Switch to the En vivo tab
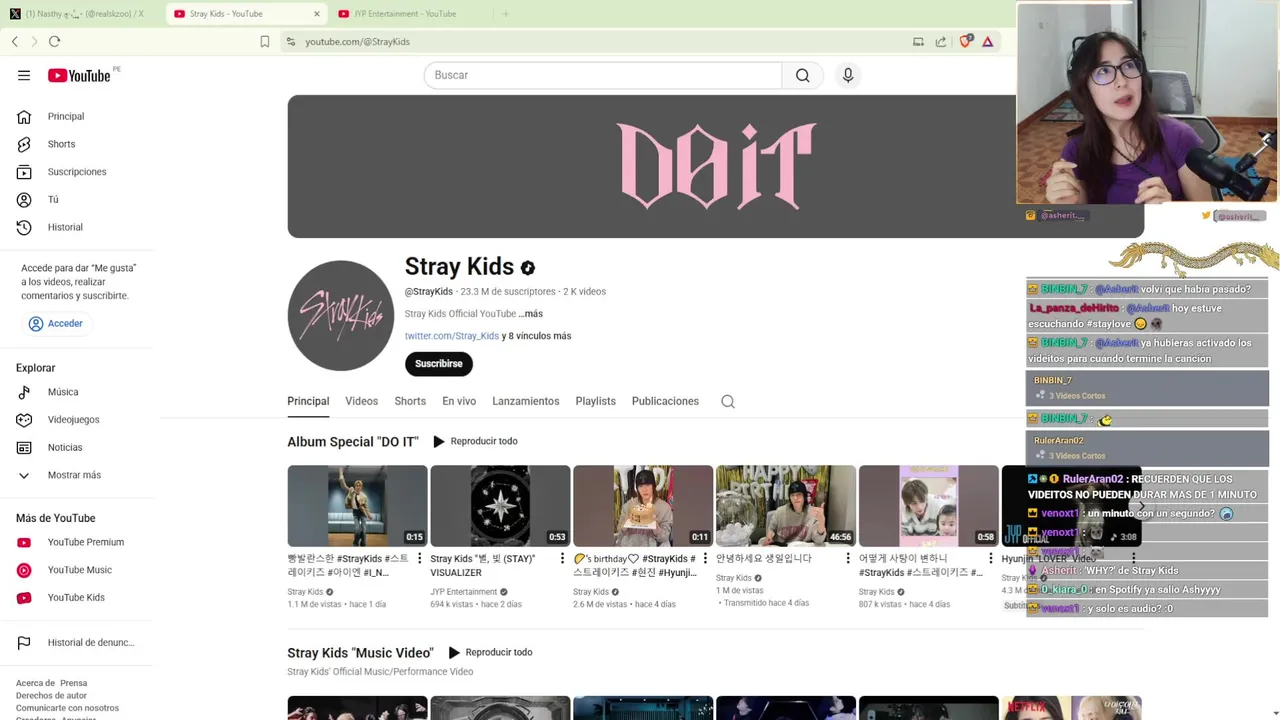This screenshot has height=720, width=1280. click(459, 401)
